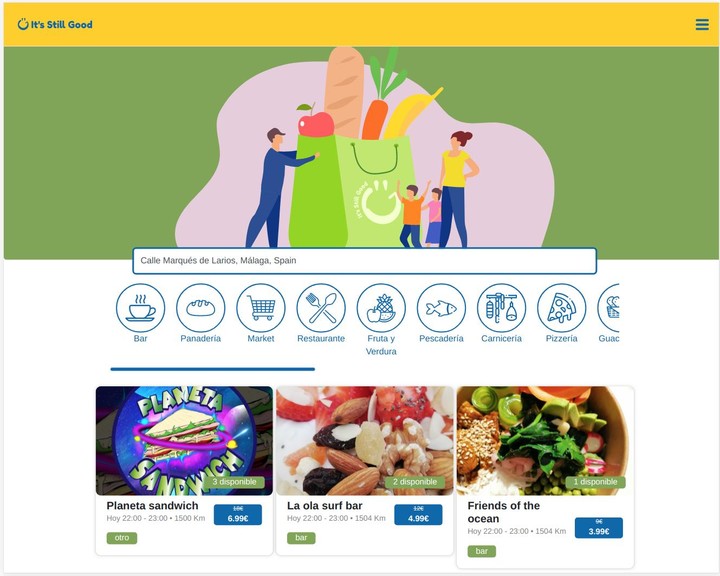Choose the Pescadería fish icon

click(x=441, y=308)
